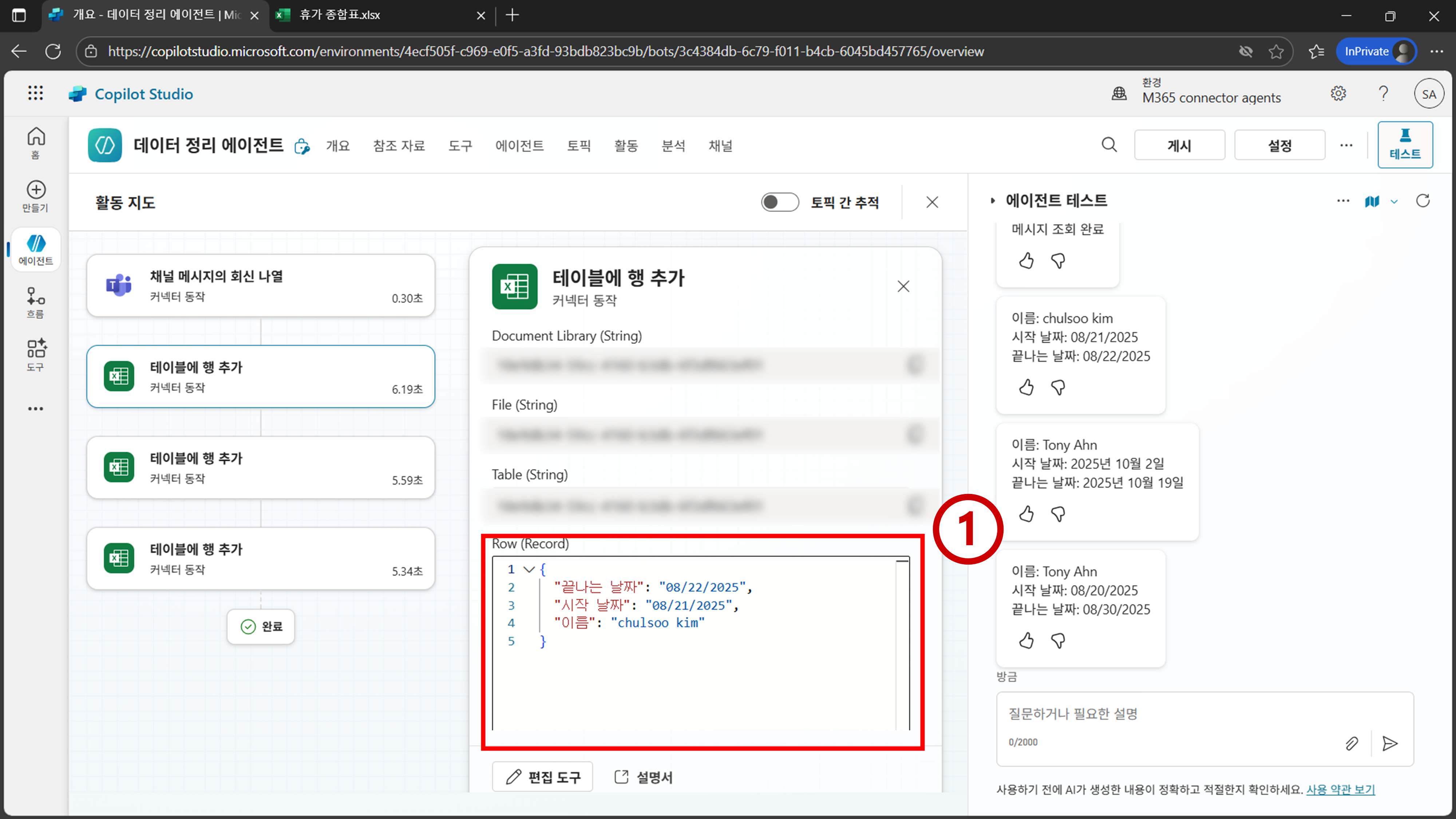Open 도구 (tools) icon in left sidebar
Screen dimensions: 1456x819
[36, 349]
